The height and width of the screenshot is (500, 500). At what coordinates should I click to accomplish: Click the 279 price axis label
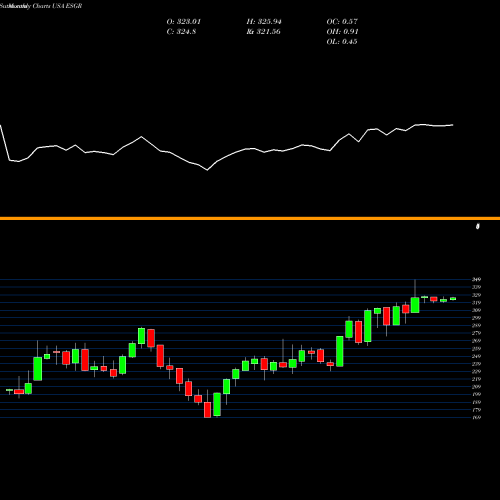477,333
